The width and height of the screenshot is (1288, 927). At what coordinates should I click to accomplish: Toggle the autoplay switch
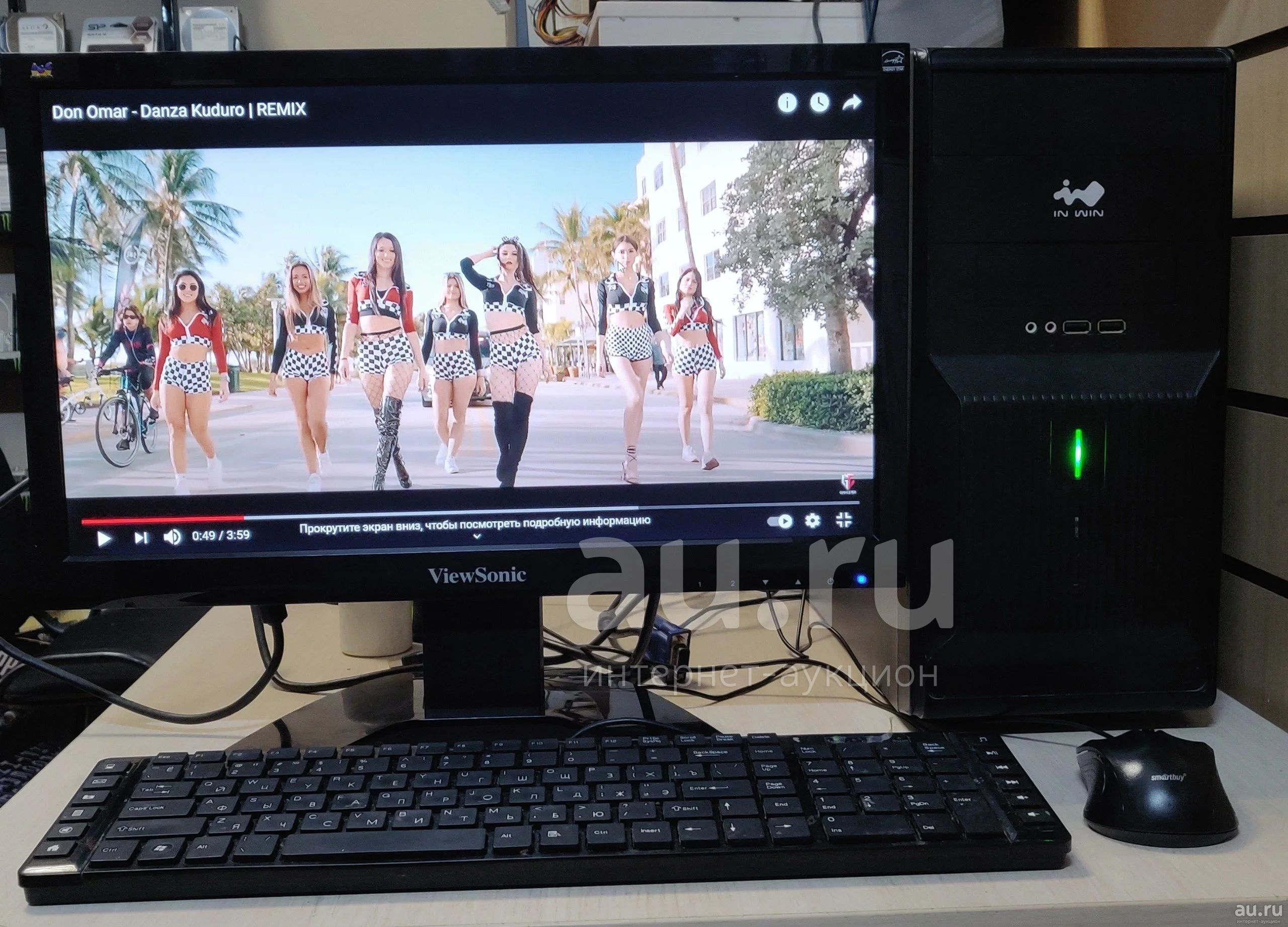[780, 522]
